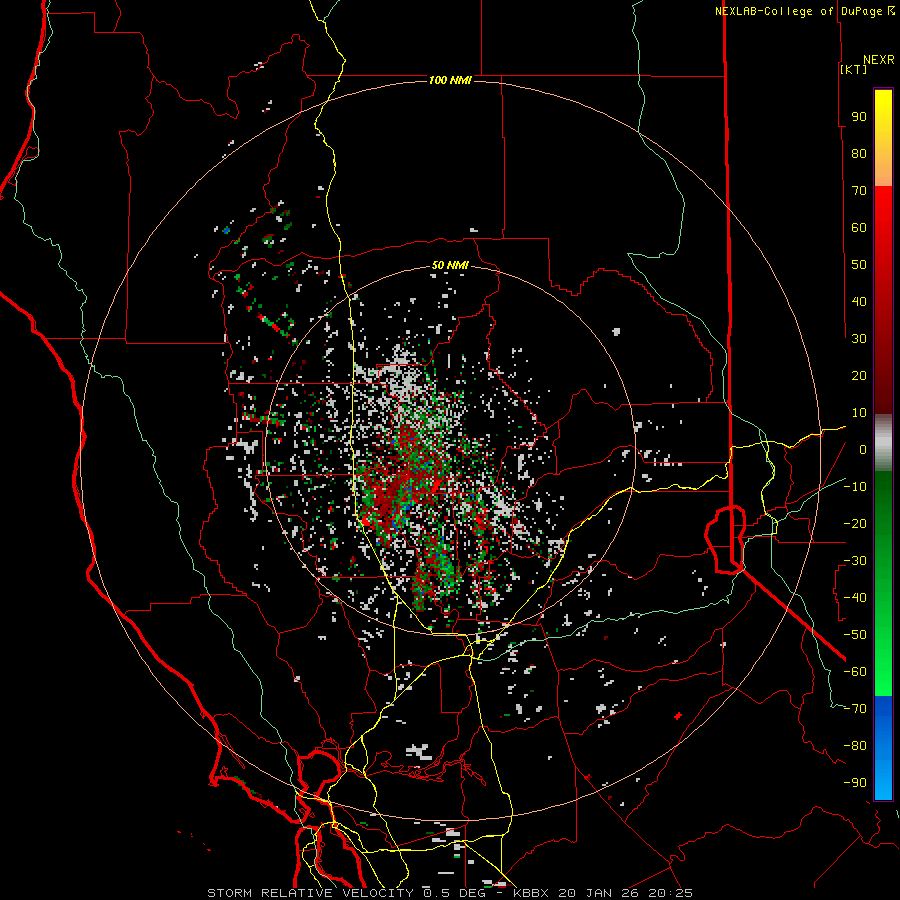The height and width of the screenshot is (900, 900).
Task: Pick the gray near-zero segment of color bar
Action: (883, 443)
